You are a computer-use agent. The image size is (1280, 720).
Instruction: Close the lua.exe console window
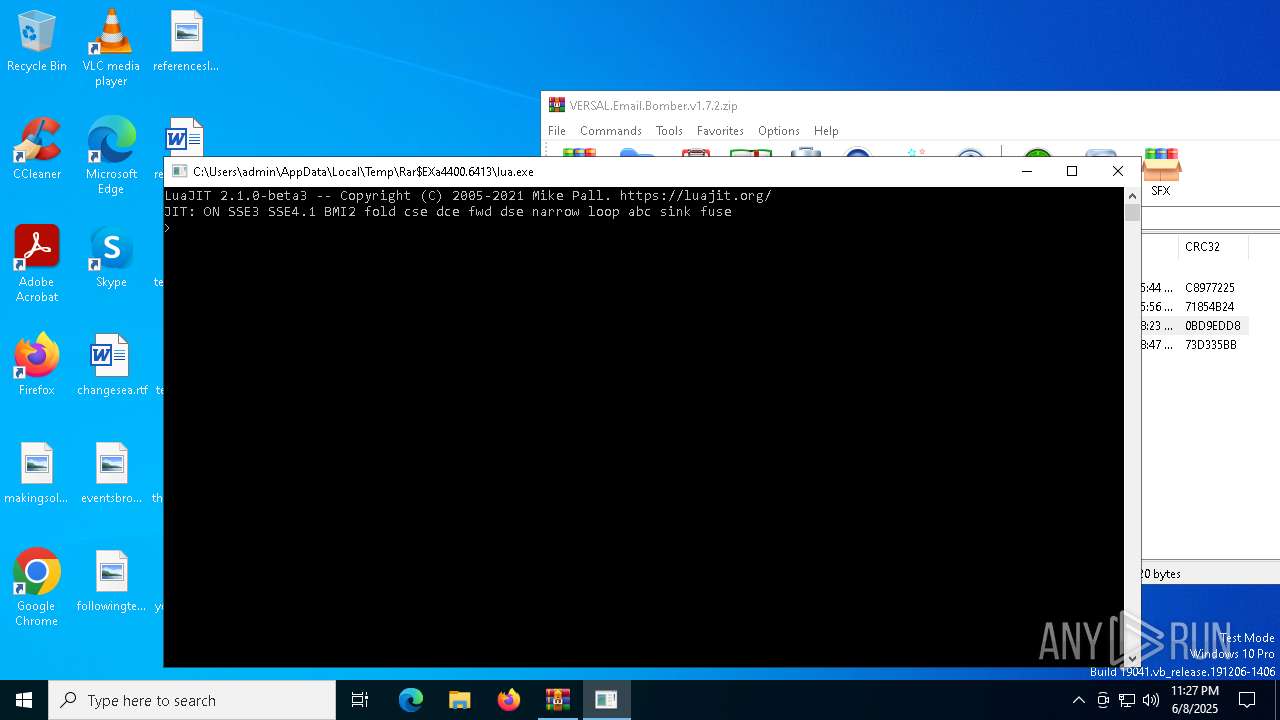pos(1118,171)
